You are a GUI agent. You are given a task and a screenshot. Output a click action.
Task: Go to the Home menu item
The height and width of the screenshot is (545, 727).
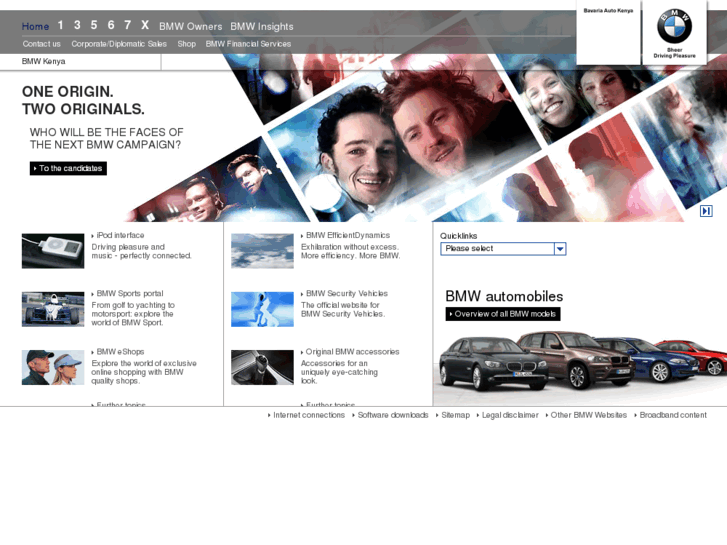pos(35,26)
